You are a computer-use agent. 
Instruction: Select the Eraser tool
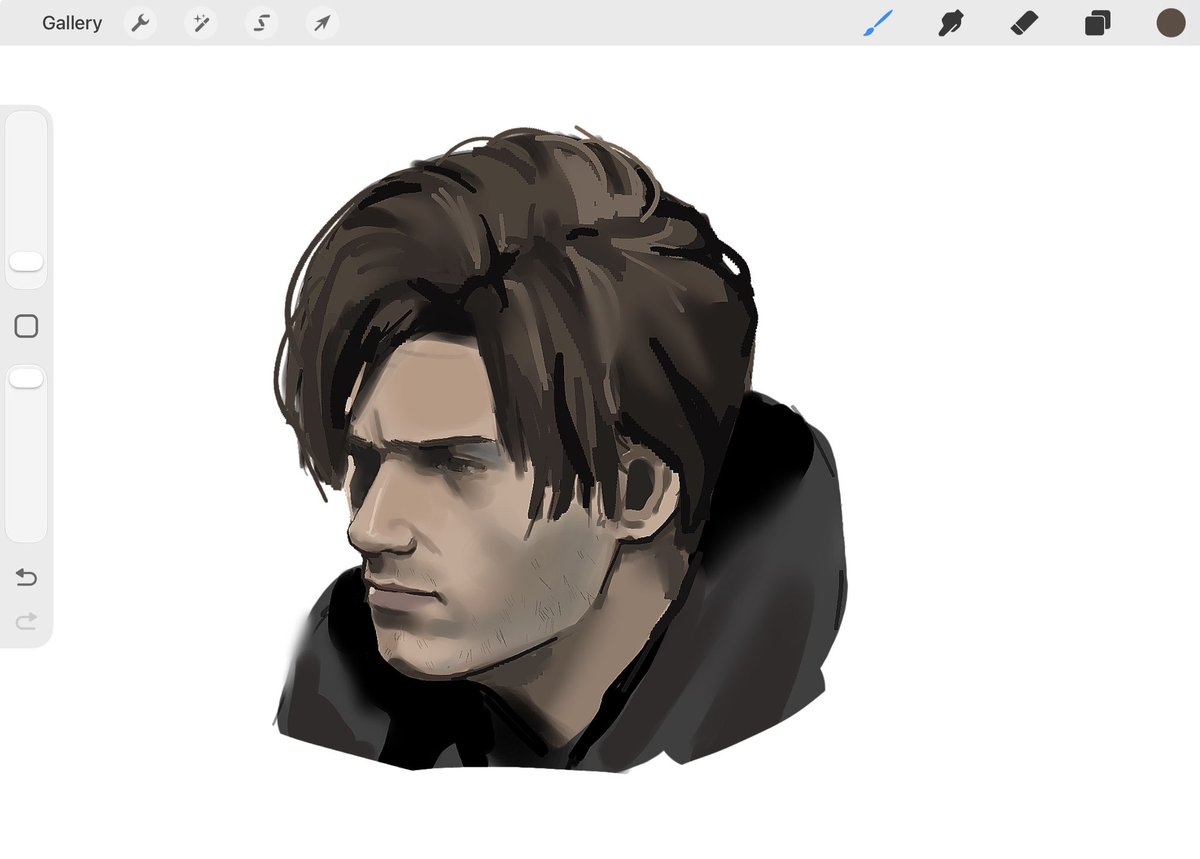tap(1024, 23)
